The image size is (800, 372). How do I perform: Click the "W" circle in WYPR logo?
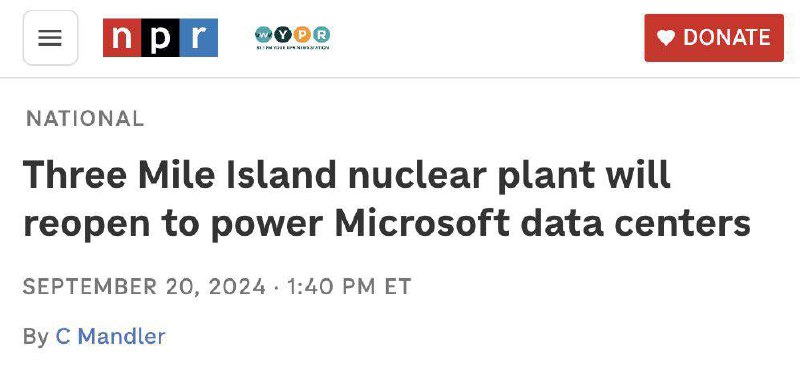tap(263, 35)
